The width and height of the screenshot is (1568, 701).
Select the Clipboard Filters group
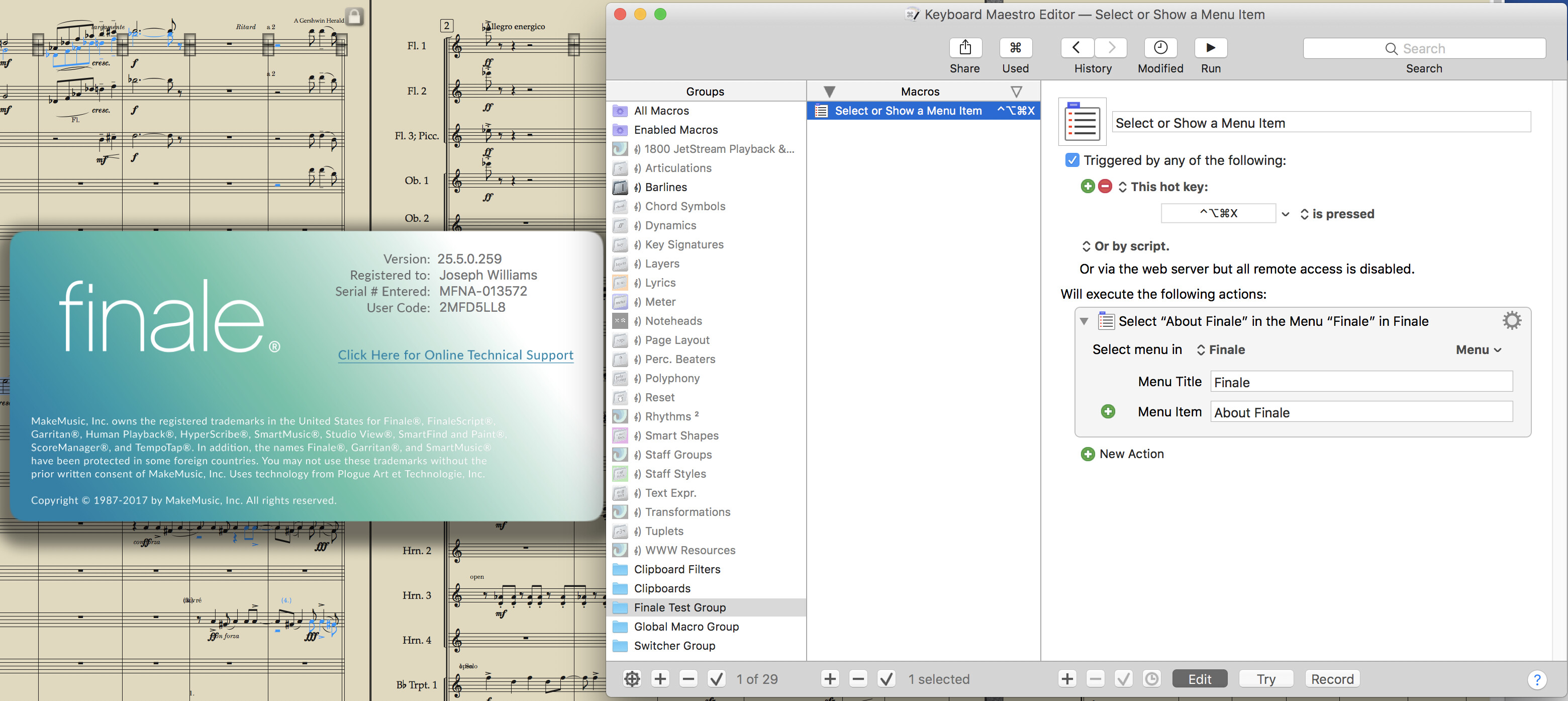[x=706, y=569]
